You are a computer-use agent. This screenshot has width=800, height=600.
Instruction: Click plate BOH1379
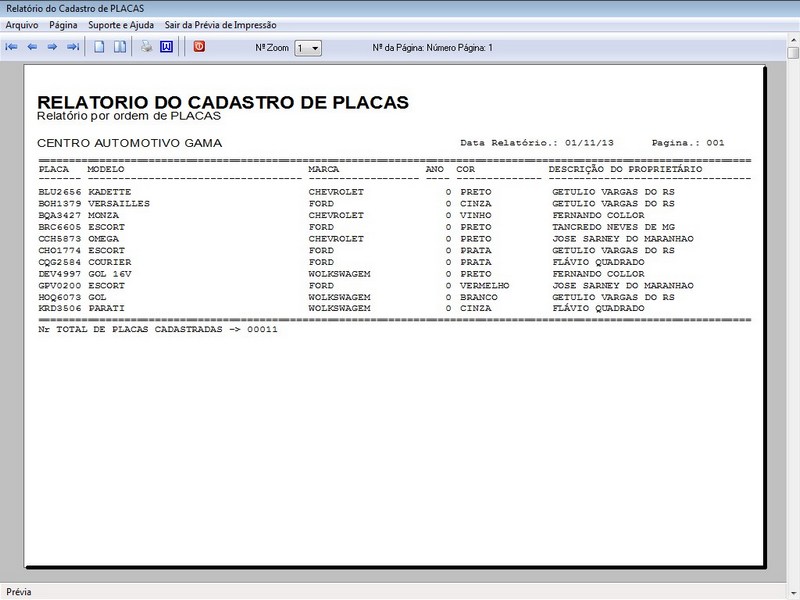coord(60,204)
